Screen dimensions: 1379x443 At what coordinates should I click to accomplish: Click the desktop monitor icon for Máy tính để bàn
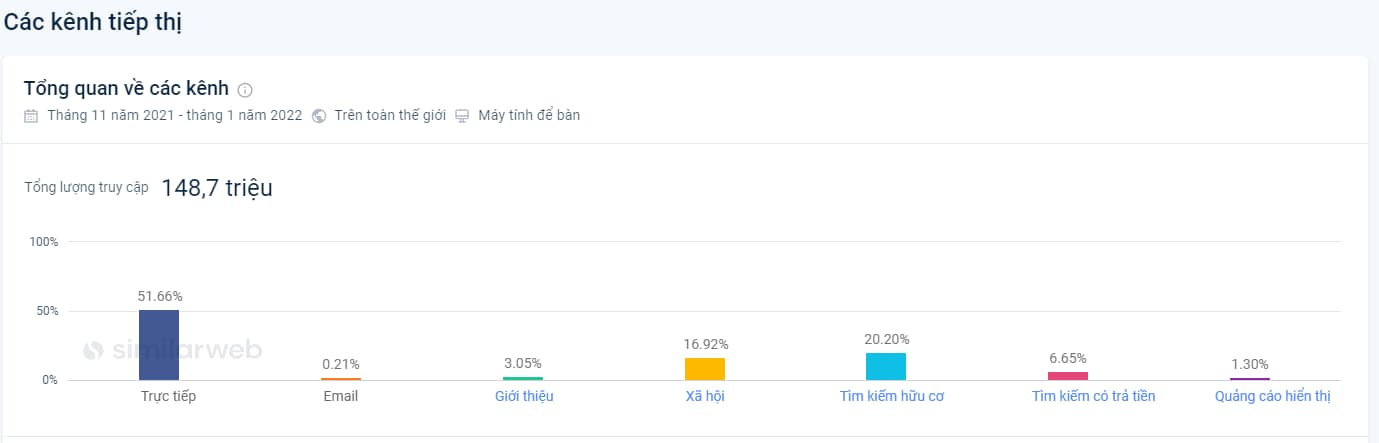coord(462,115)
